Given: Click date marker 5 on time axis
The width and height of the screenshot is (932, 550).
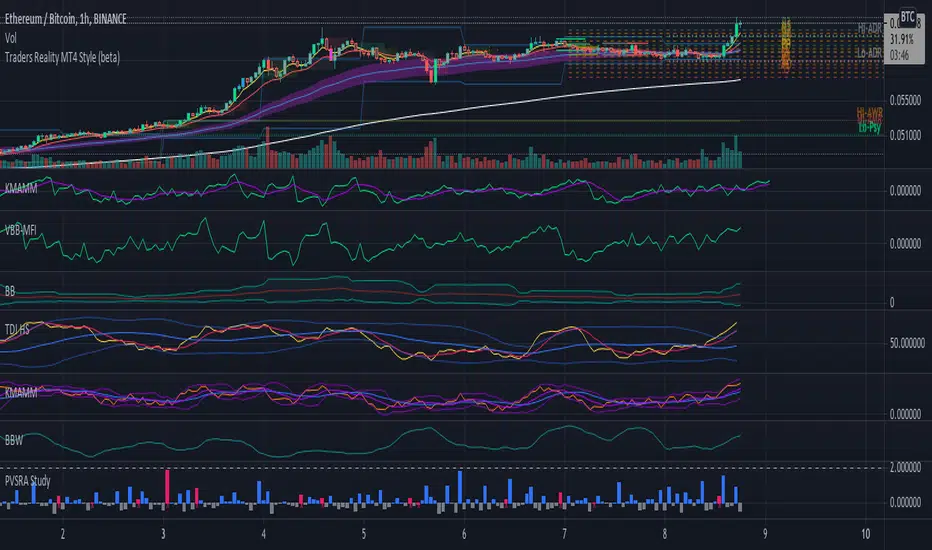Looking at the screenshot, I should click(x=364, y=534).
